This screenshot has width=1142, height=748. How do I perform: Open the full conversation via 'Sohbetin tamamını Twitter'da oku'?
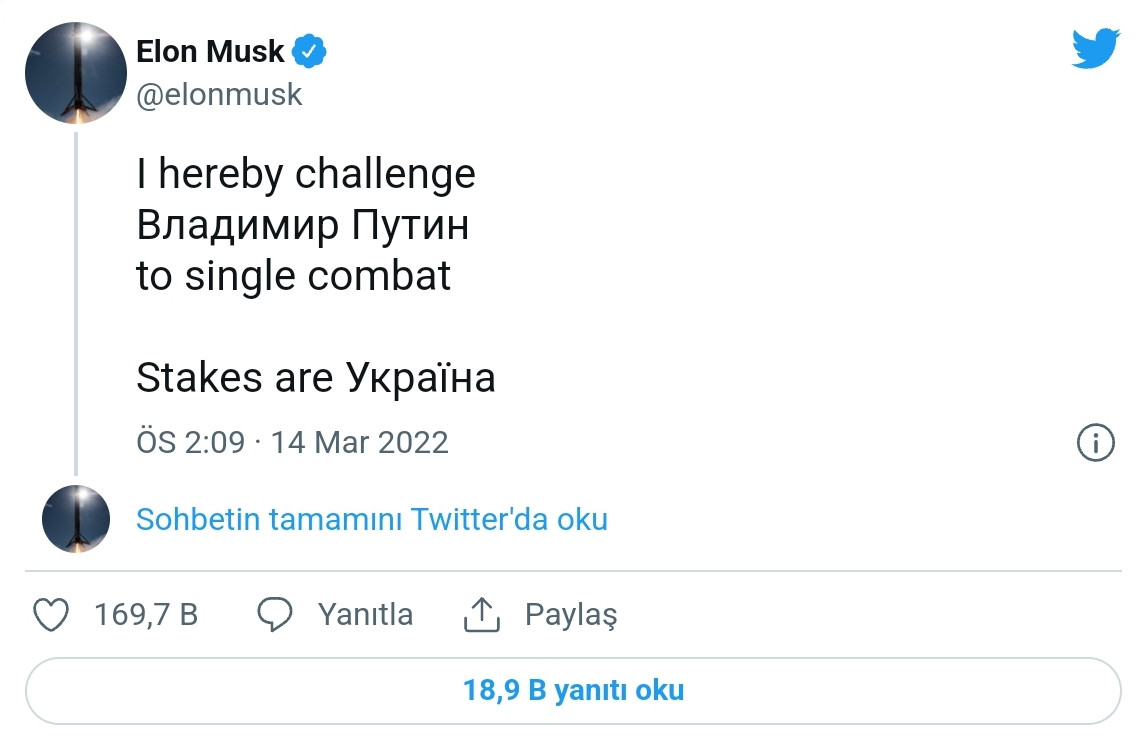pyautogui.click(x=371, y=519)
